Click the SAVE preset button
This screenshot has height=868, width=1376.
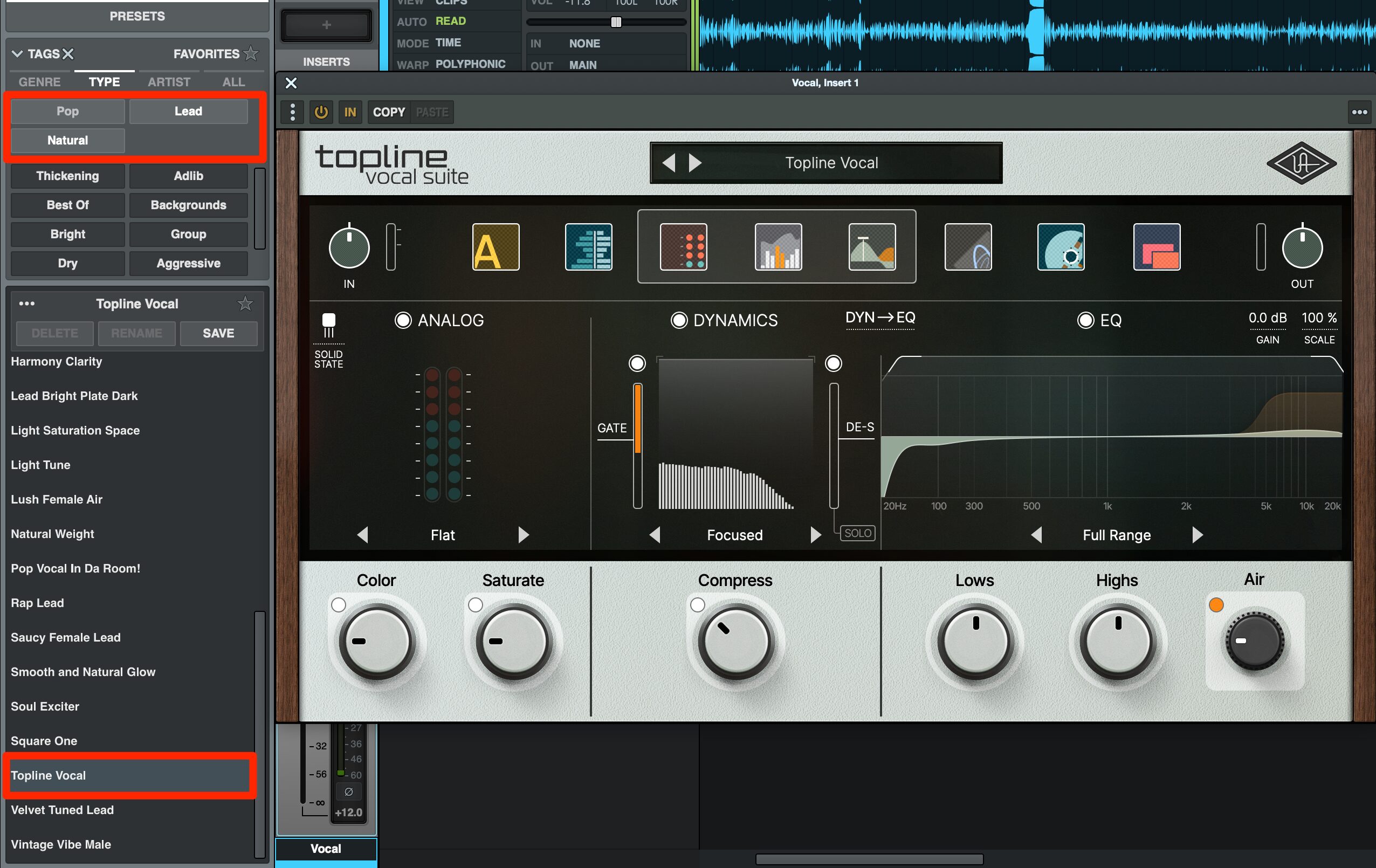pos(218,333)
